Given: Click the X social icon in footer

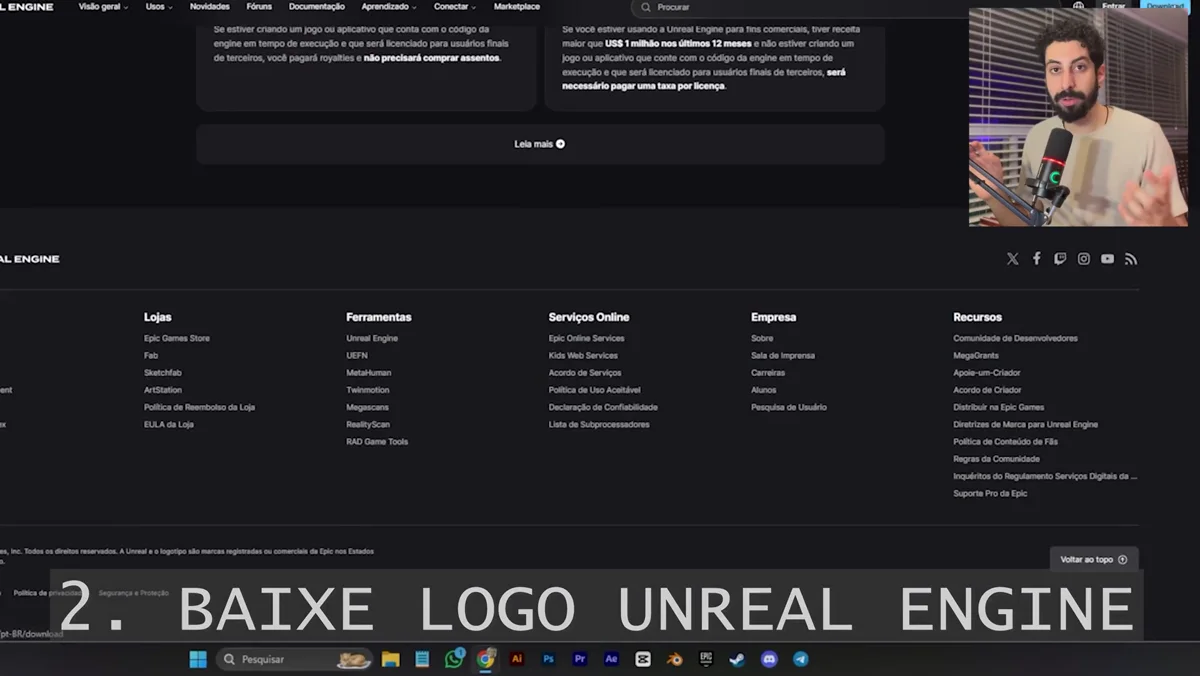Looking at the screenshot, I should [x=1012, y=258].
